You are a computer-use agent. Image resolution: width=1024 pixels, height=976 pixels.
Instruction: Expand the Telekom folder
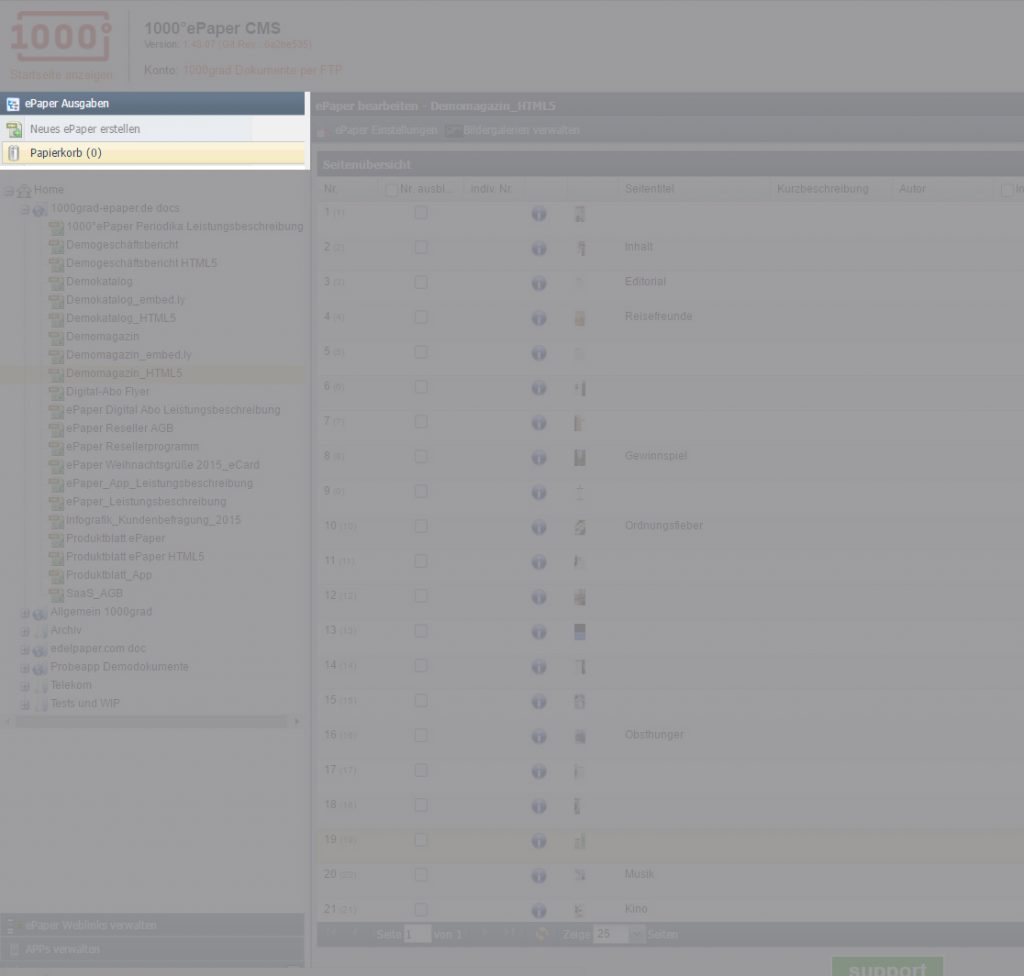[25, 687]
